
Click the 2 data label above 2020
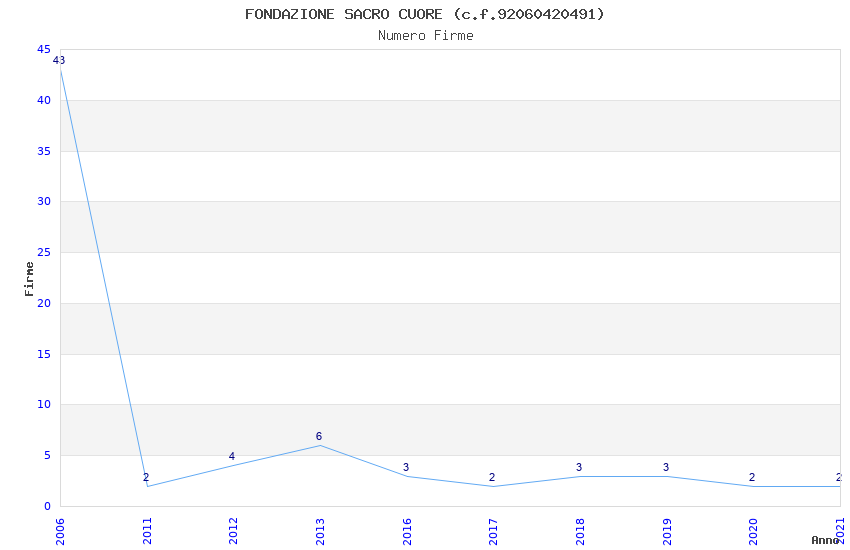752,477
